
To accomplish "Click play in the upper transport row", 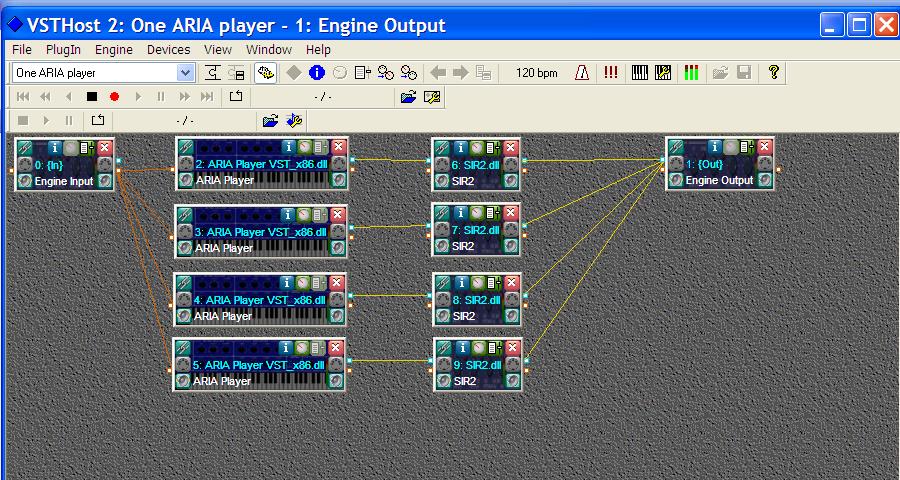I will [x=138, y=97].
